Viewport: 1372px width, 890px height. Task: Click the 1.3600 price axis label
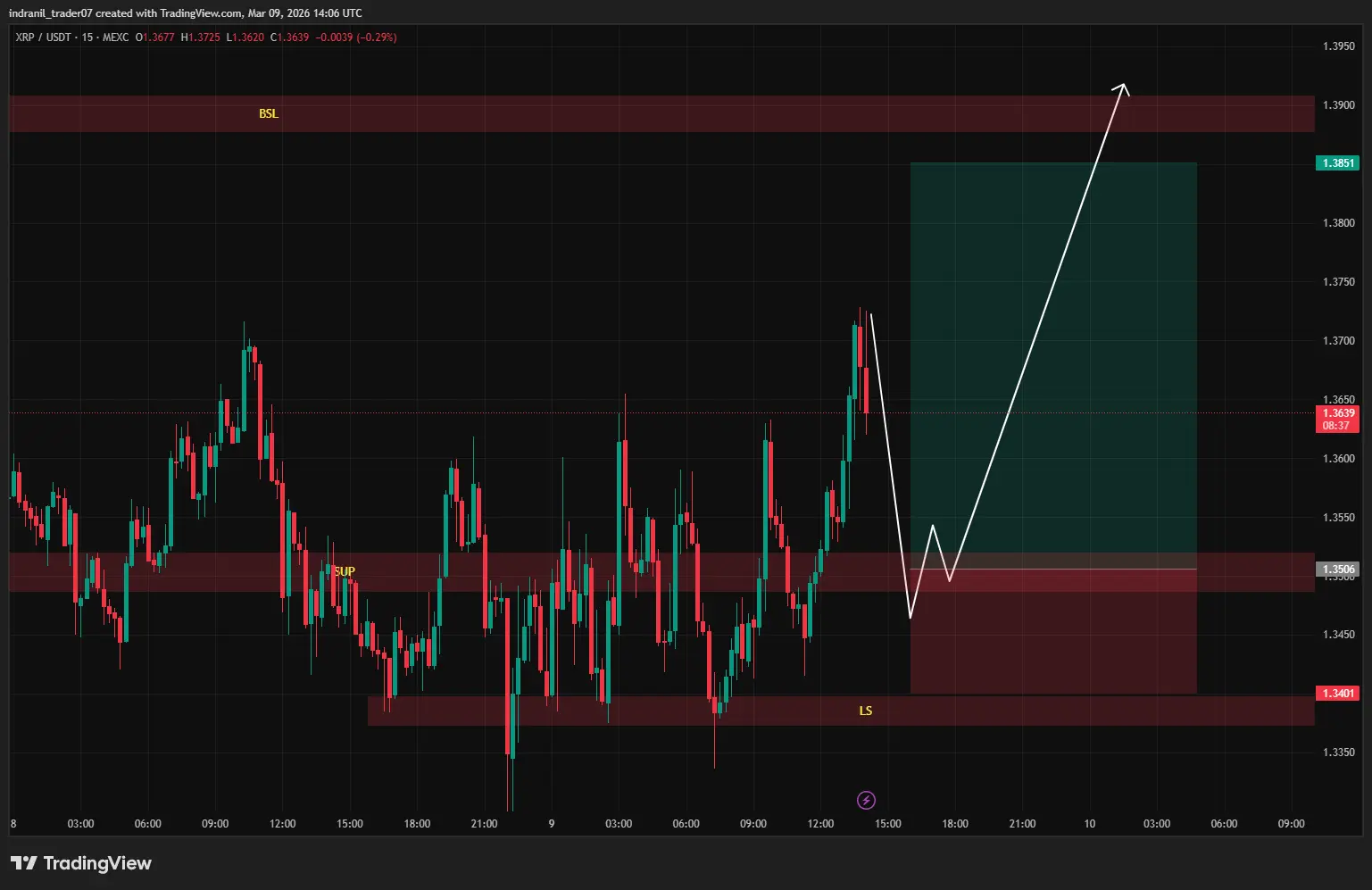[1338, 459]
